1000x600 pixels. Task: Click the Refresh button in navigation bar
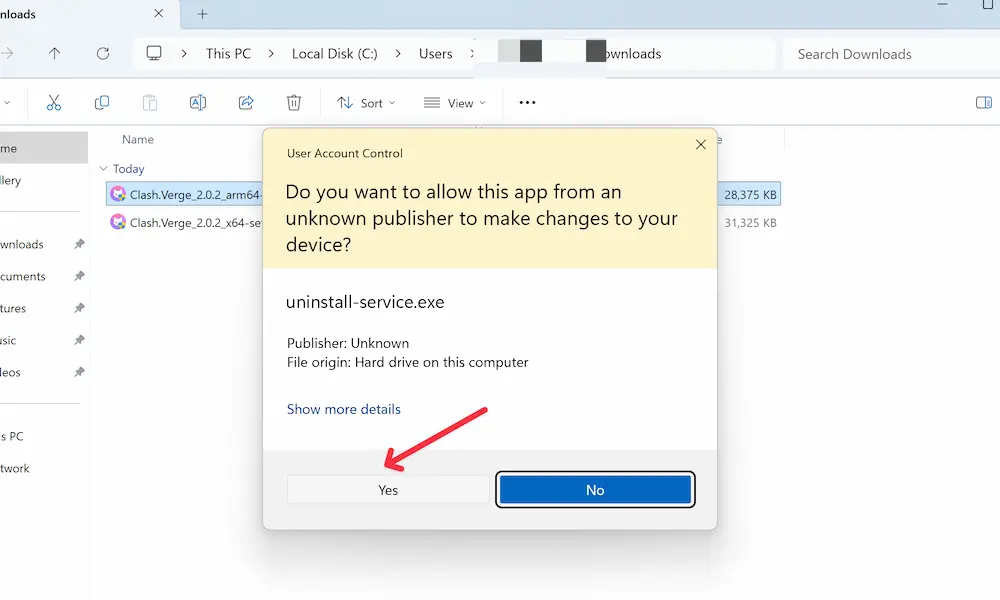click(102, 54)
